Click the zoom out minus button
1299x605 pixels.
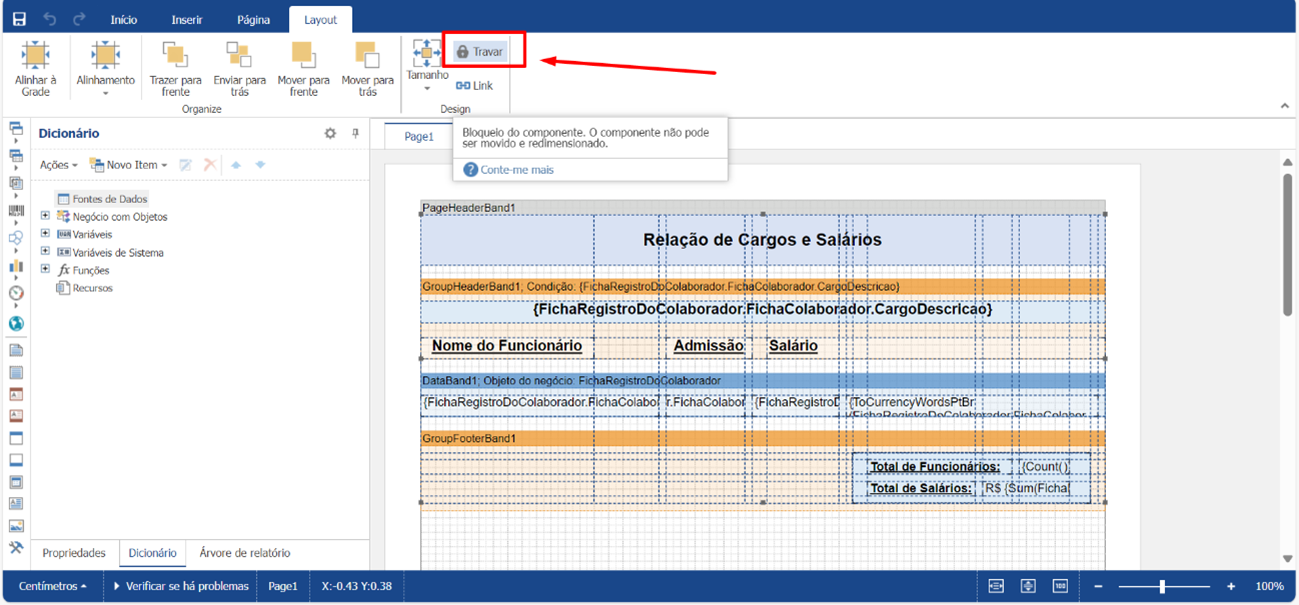coord(1098,586)
